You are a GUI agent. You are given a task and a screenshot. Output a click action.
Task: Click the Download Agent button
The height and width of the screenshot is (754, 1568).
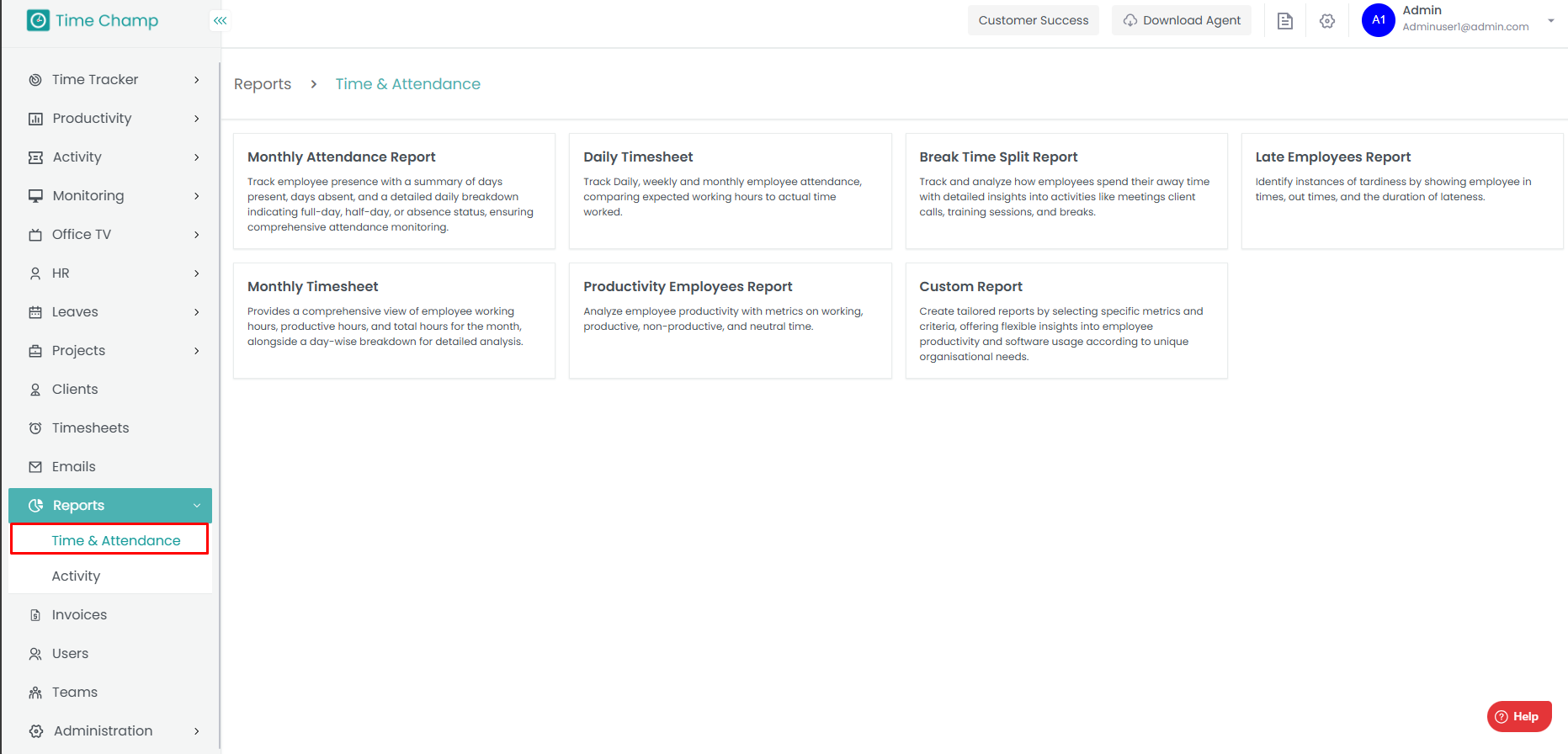pos(1182,20)
